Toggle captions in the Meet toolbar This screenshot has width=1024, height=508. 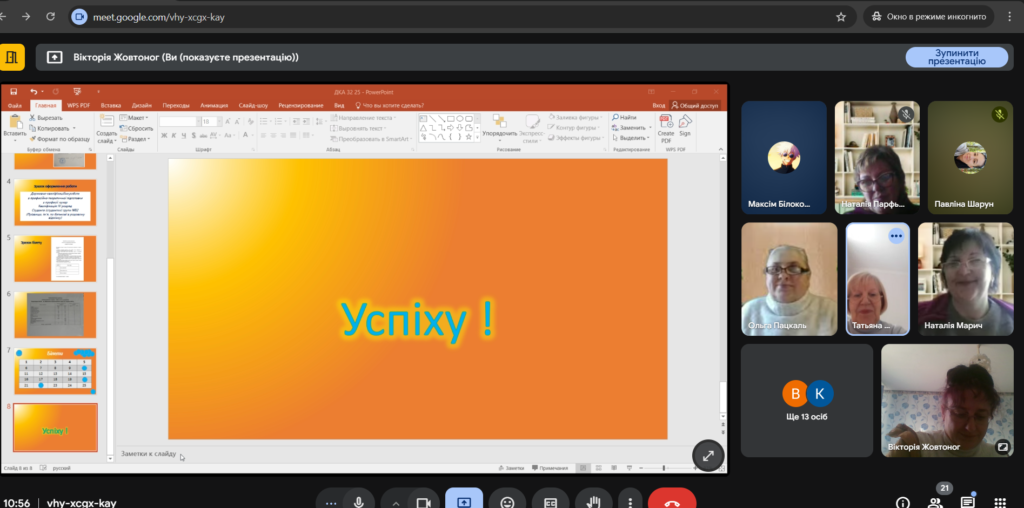550,500
